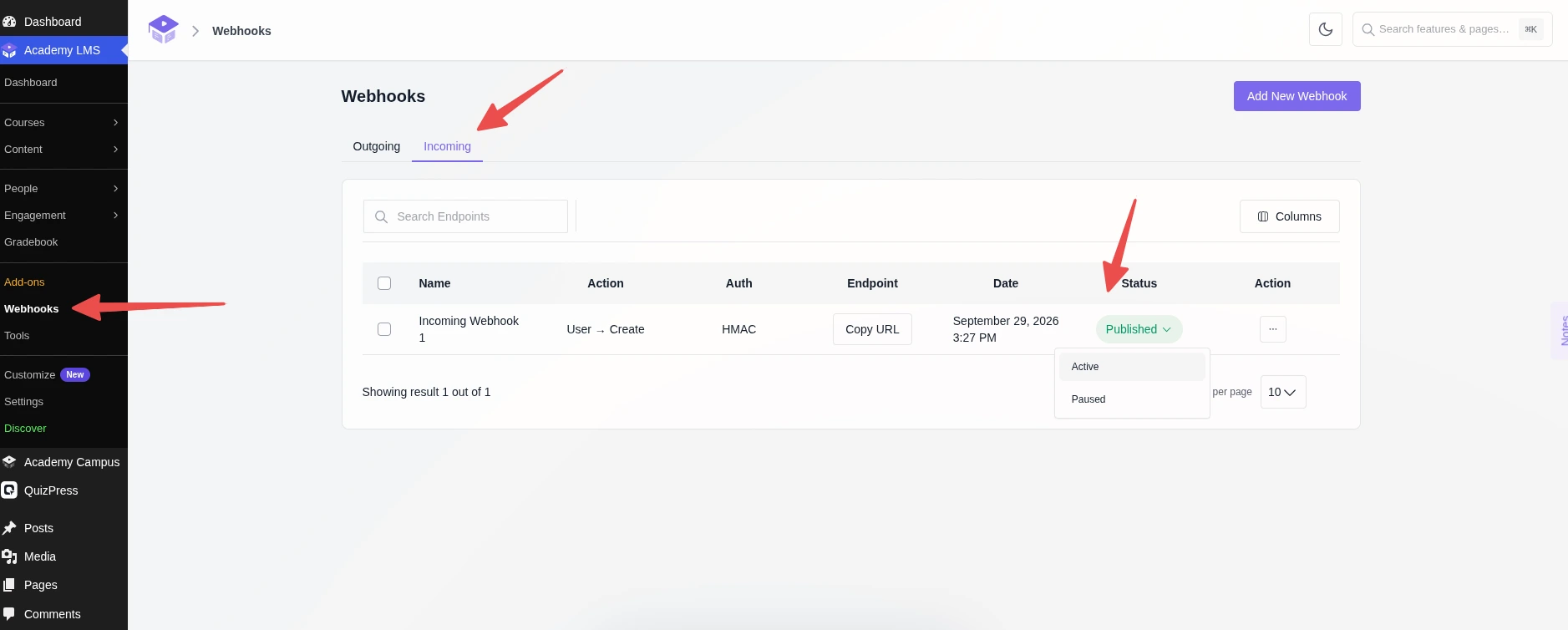Switch to the Outgoing tab
The image size is (1568, 630).
(377, 146)
